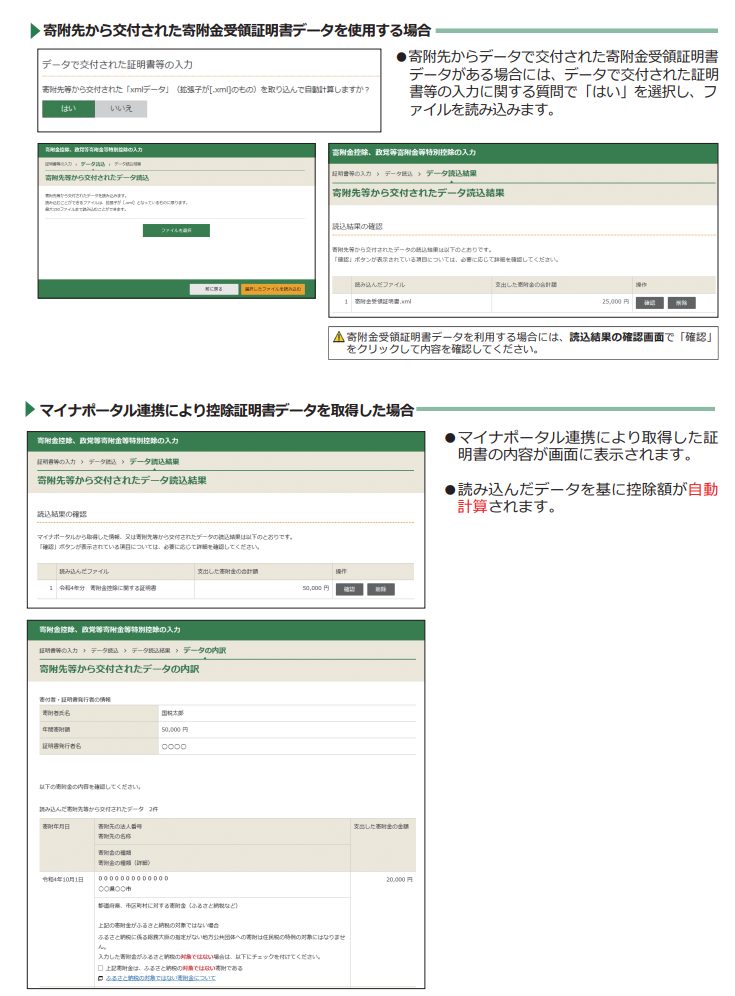Click 削除 for 令和4年分 寄附金控除に関する証明書
The image size is (735, 996).
381,589
